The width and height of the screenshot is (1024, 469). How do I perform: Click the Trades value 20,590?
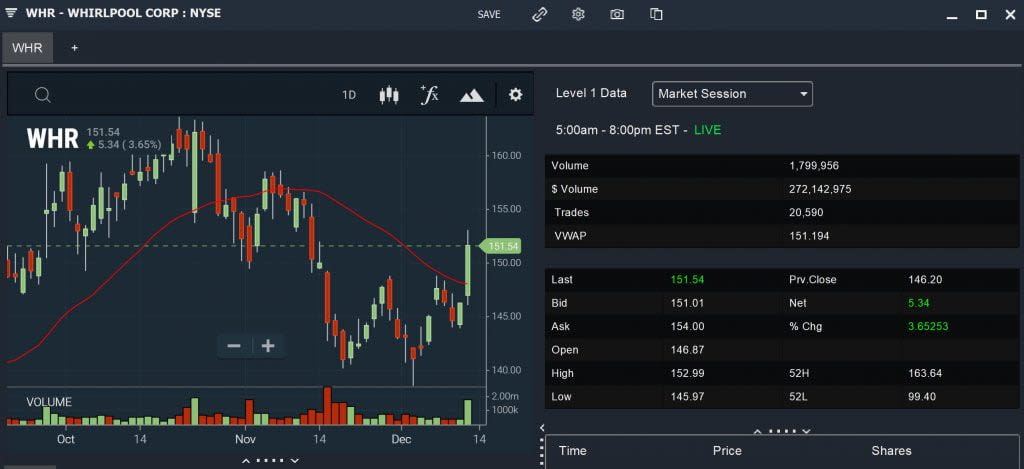(x=806, y=213)
